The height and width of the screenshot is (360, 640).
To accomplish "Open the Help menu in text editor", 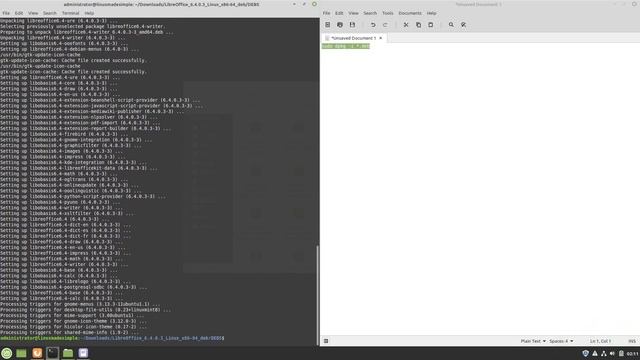I will [x=431, y=13].
